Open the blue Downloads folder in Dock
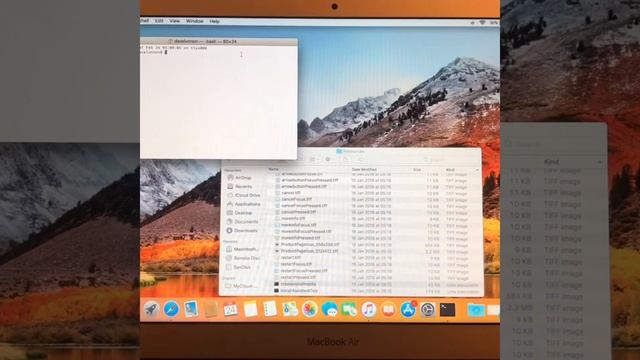Screen dimensions: 640x360 click(476, 310)
